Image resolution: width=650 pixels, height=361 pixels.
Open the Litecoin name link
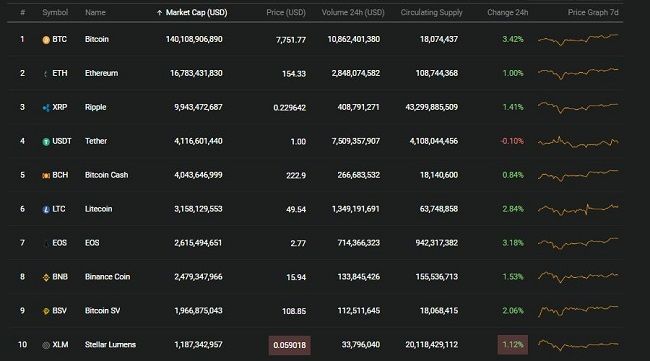coord(98,209)
